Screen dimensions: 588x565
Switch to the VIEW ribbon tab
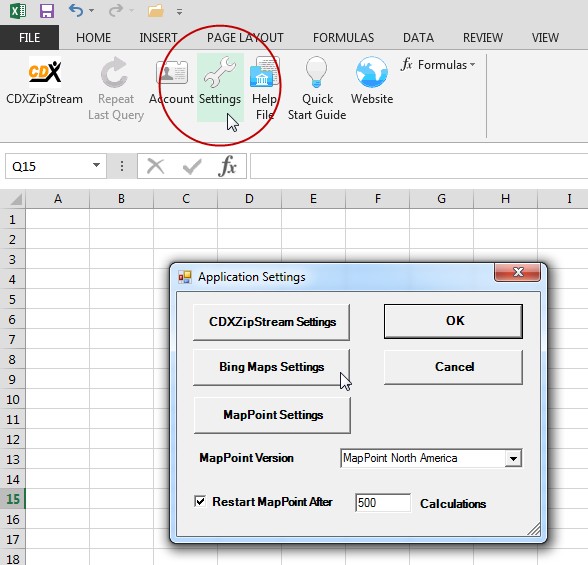tap(545, 37)
